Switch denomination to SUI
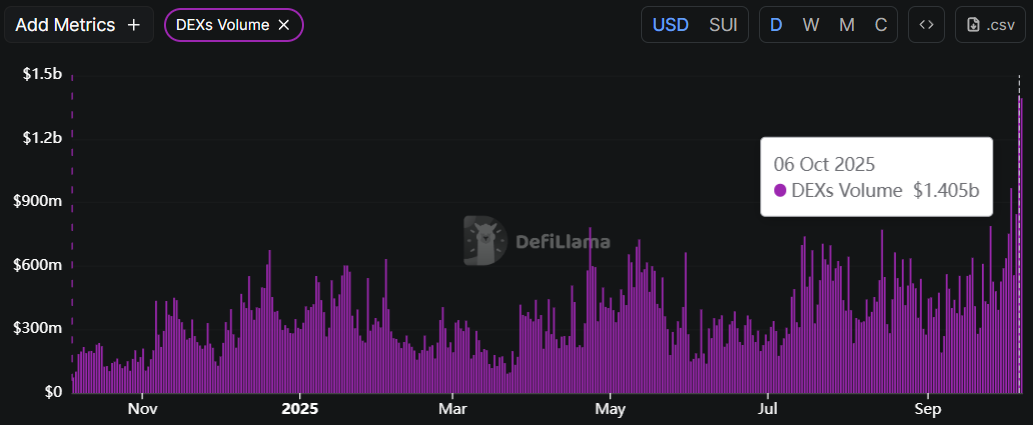 [x=723, y=25]
